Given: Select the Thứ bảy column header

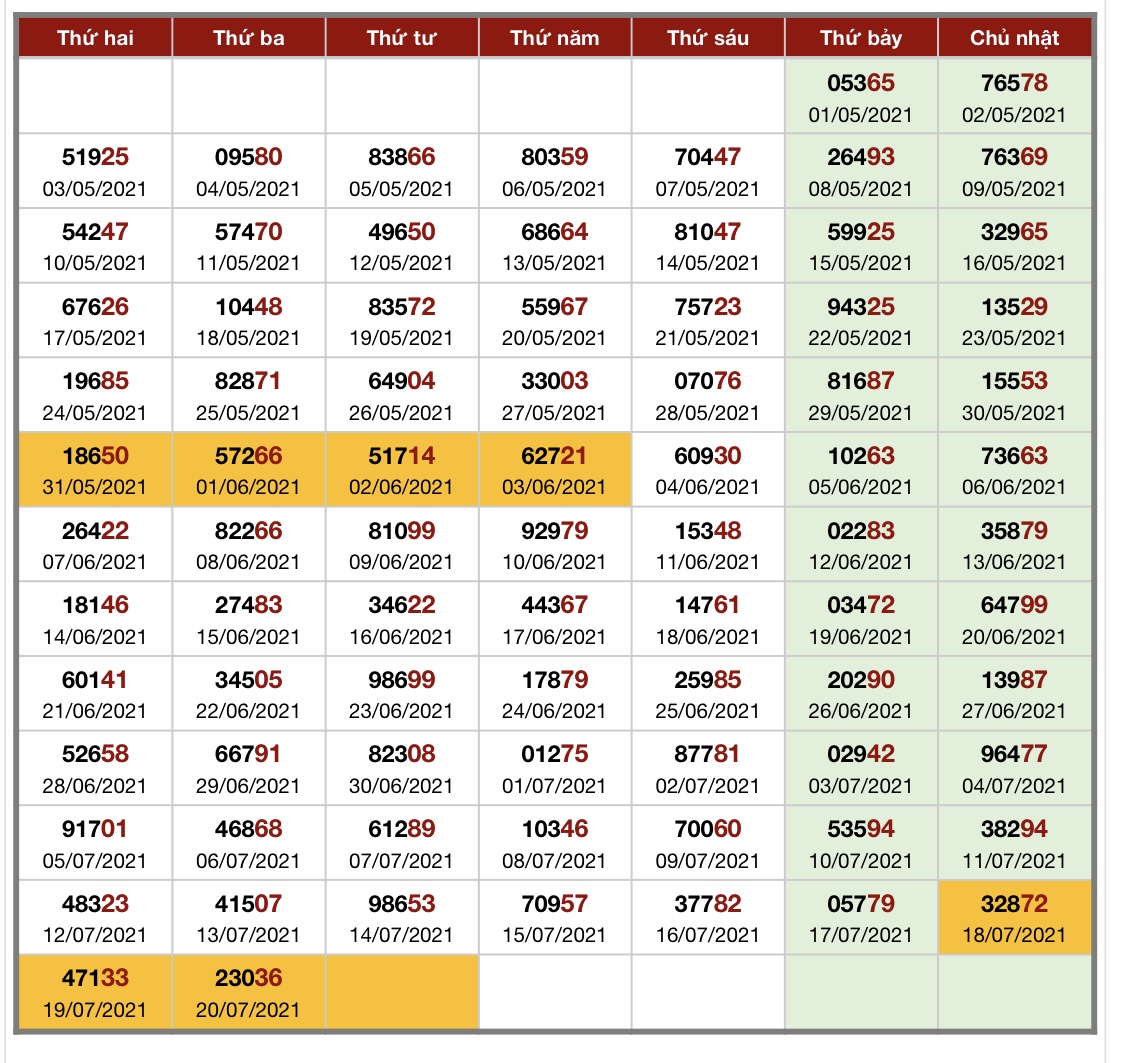Looking at the screenshot, I should click(861, 37).
